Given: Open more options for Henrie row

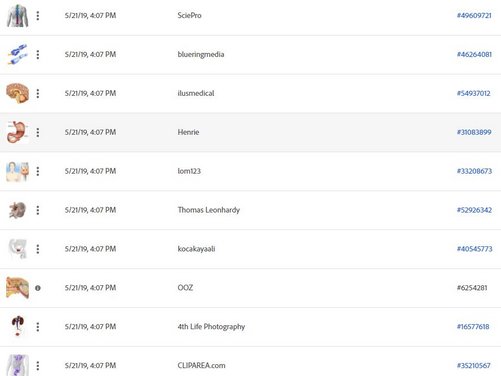Looking at the screenshot, I should click(38, 132).
